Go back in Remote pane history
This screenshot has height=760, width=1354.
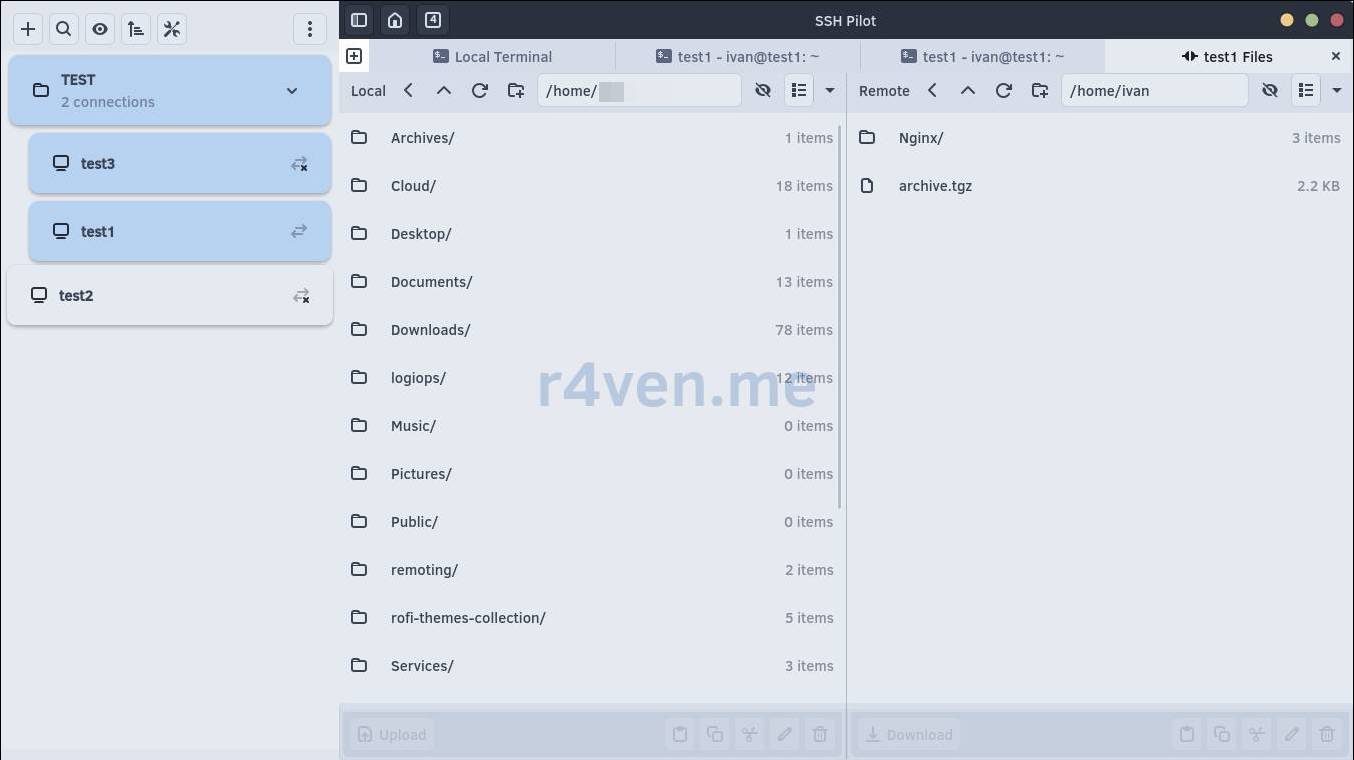pos(932,91)
